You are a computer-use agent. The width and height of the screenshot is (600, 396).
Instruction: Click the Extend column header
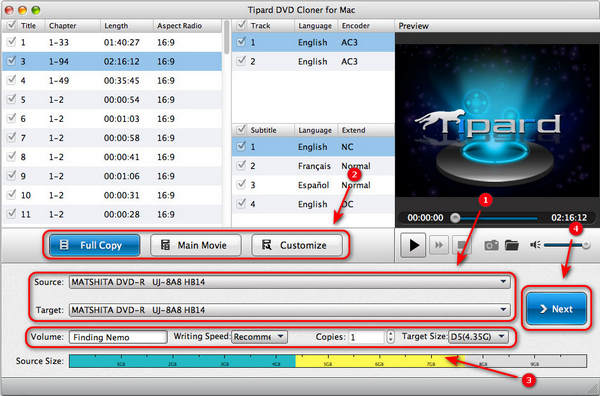click(x=366, y=130)
